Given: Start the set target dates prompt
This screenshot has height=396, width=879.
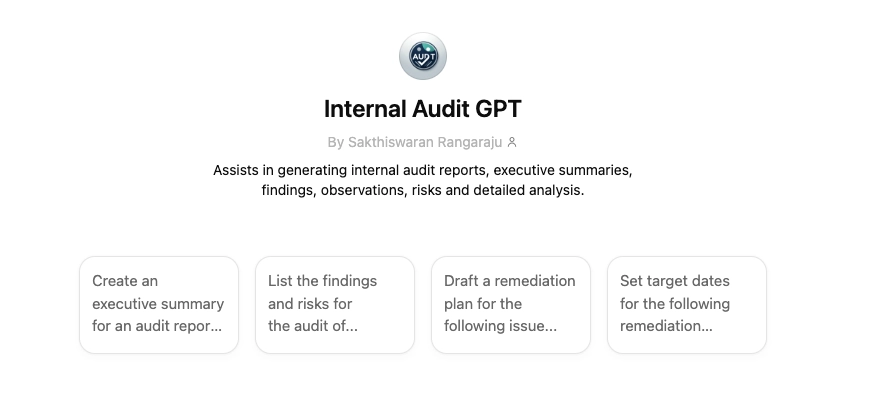Looking at the screenshot, I should click(x=687, y=305).
